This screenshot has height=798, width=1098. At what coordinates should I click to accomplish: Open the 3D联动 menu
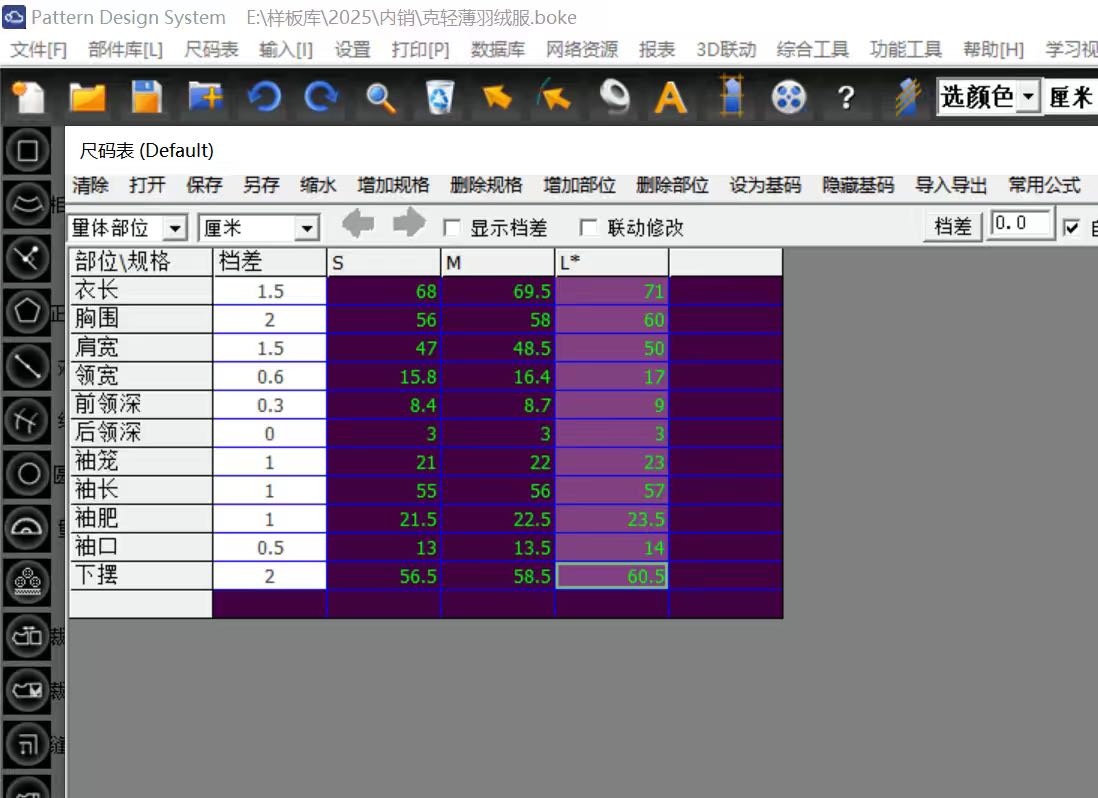pyautogui.click(x=725, y=49)
